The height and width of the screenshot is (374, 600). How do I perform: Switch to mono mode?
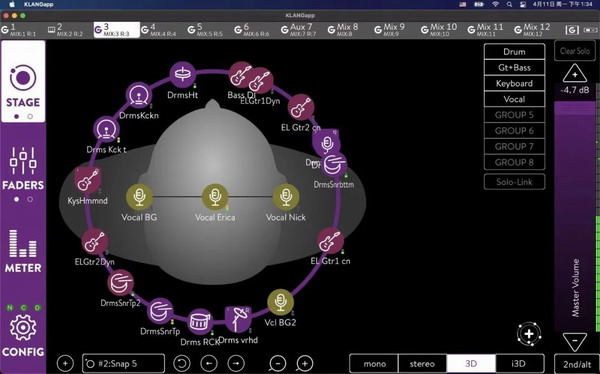coord(374,364)
